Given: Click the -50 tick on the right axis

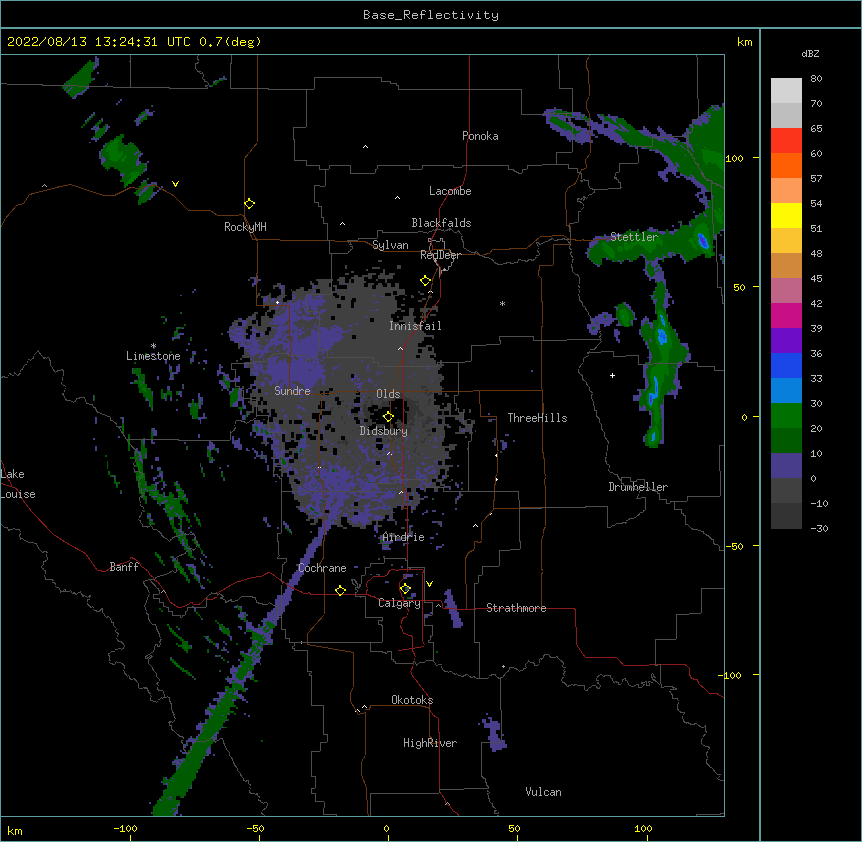Looking at the screenshot, I should [x=734, y=546].
